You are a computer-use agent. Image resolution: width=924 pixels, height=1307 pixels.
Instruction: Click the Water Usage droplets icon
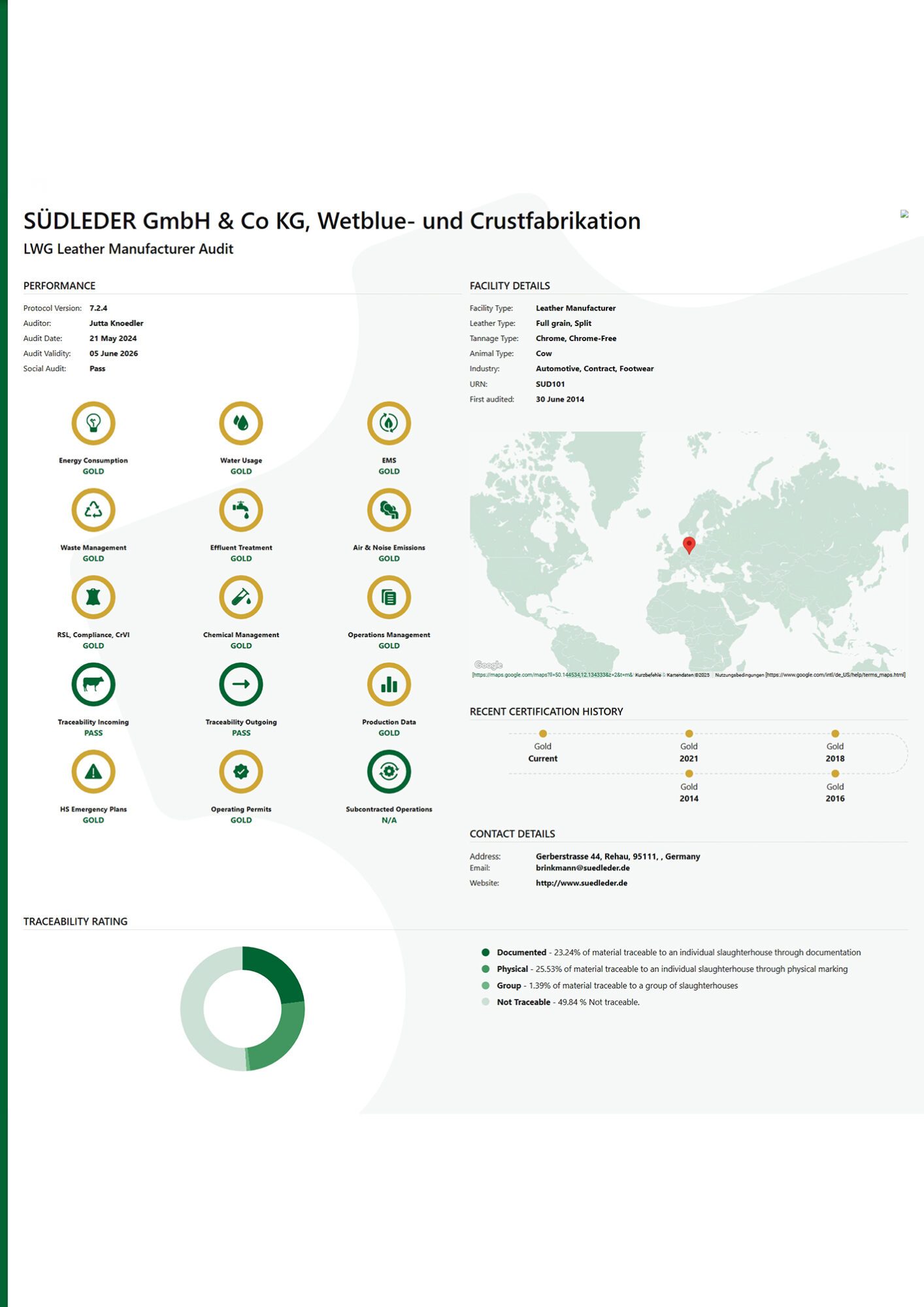tap(241, 423)
